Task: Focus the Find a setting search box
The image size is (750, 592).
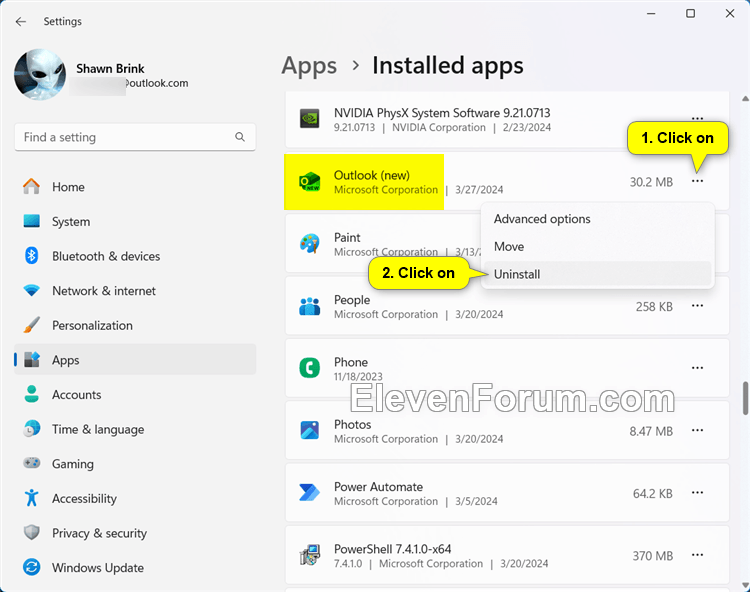Action: (135, 137)
